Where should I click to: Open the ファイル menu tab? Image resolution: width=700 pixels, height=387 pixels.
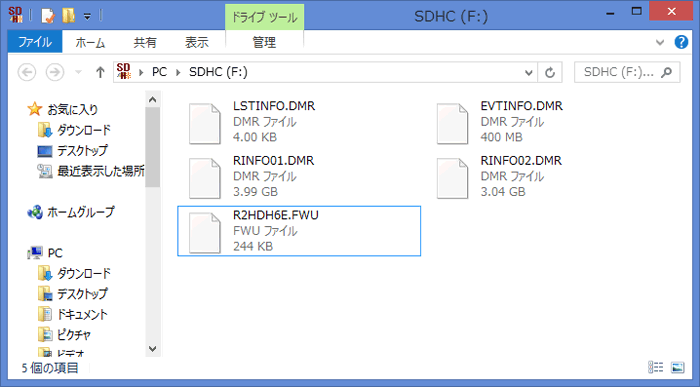35,42
